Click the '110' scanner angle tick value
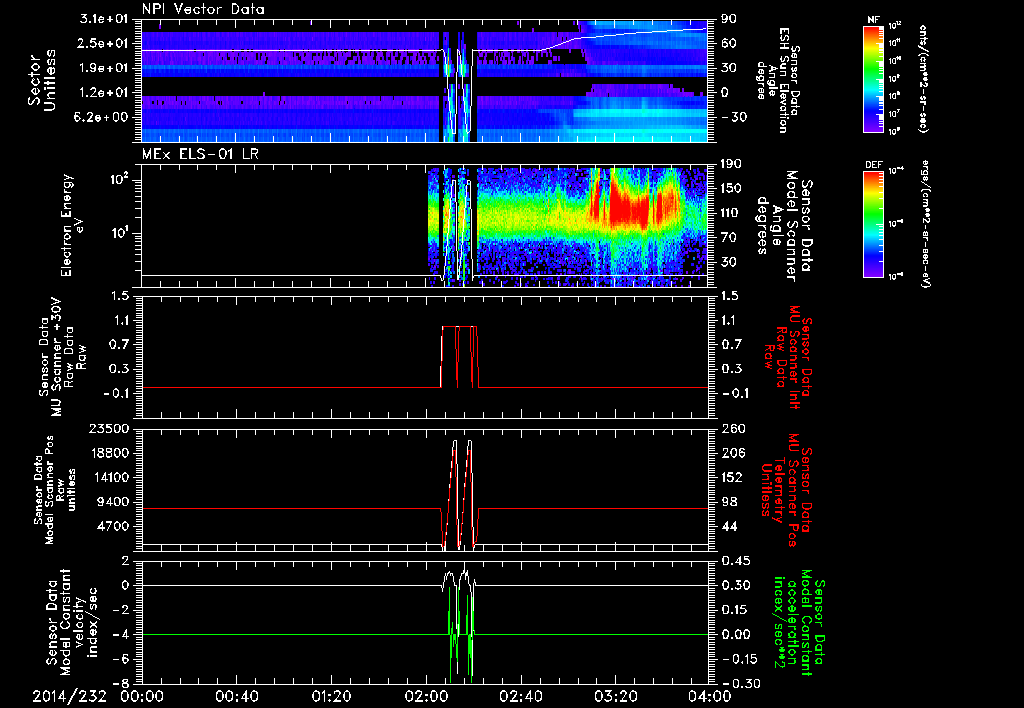Image resolution: width=1024 pixels, height=708 pixels. point(730,213)
